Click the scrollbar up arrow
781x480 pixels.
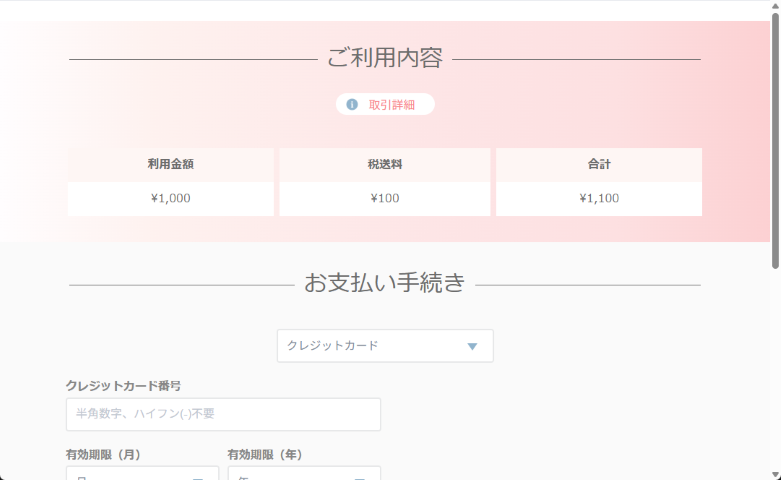776,5
